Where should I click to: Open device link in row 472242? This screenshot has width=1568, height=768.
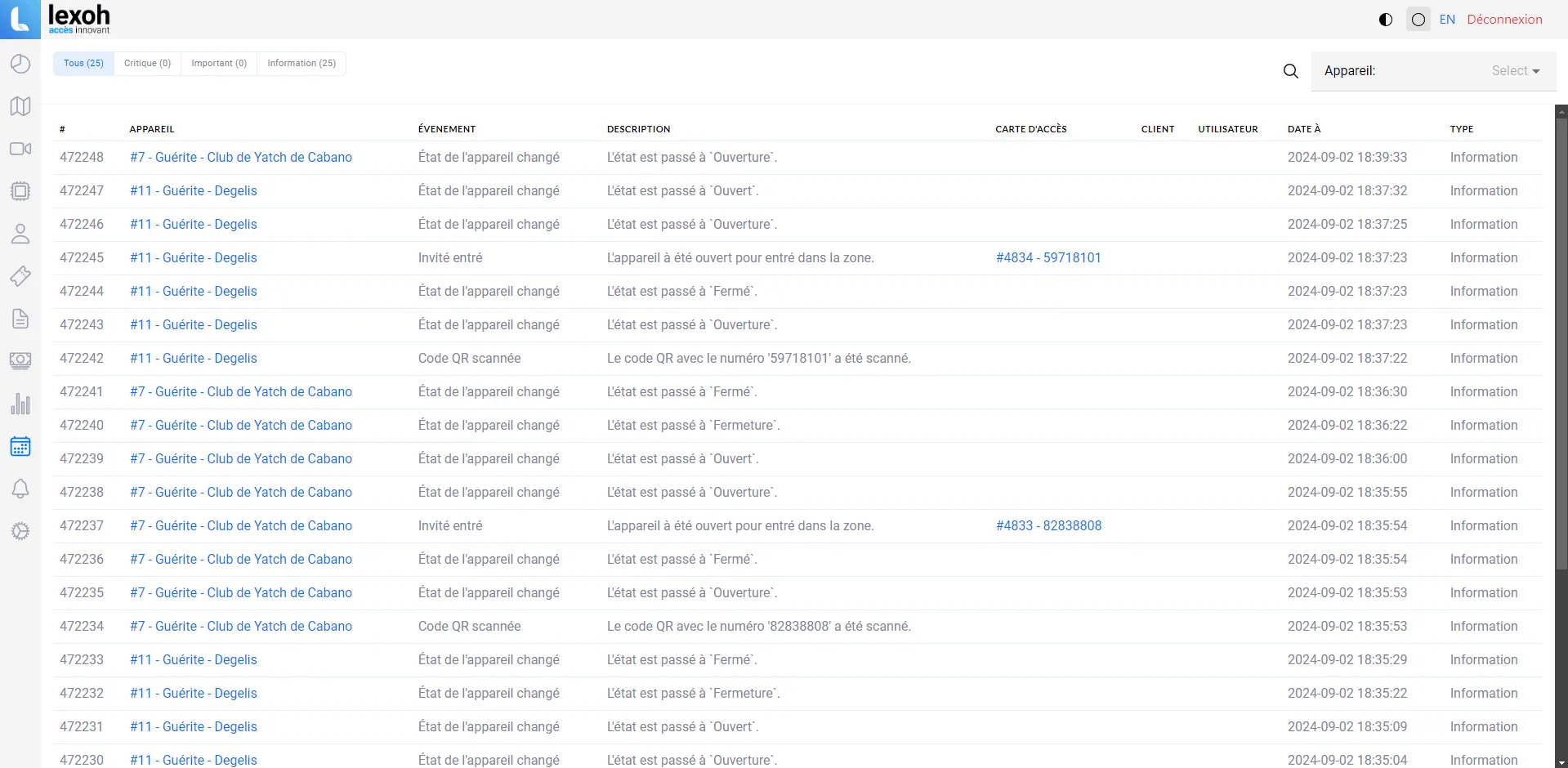(194, 359)
